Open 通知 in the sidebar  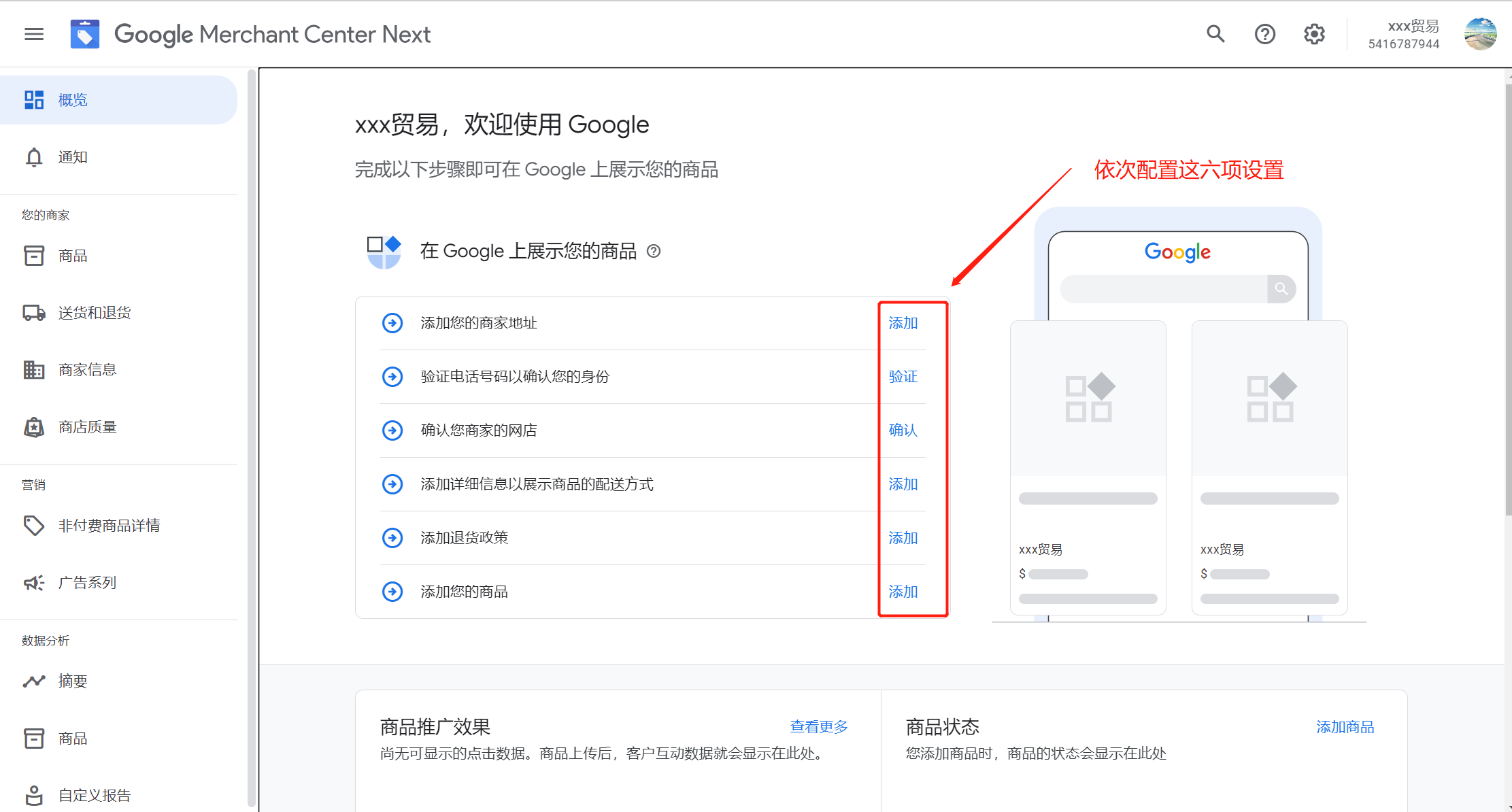[x=118, y=157]
